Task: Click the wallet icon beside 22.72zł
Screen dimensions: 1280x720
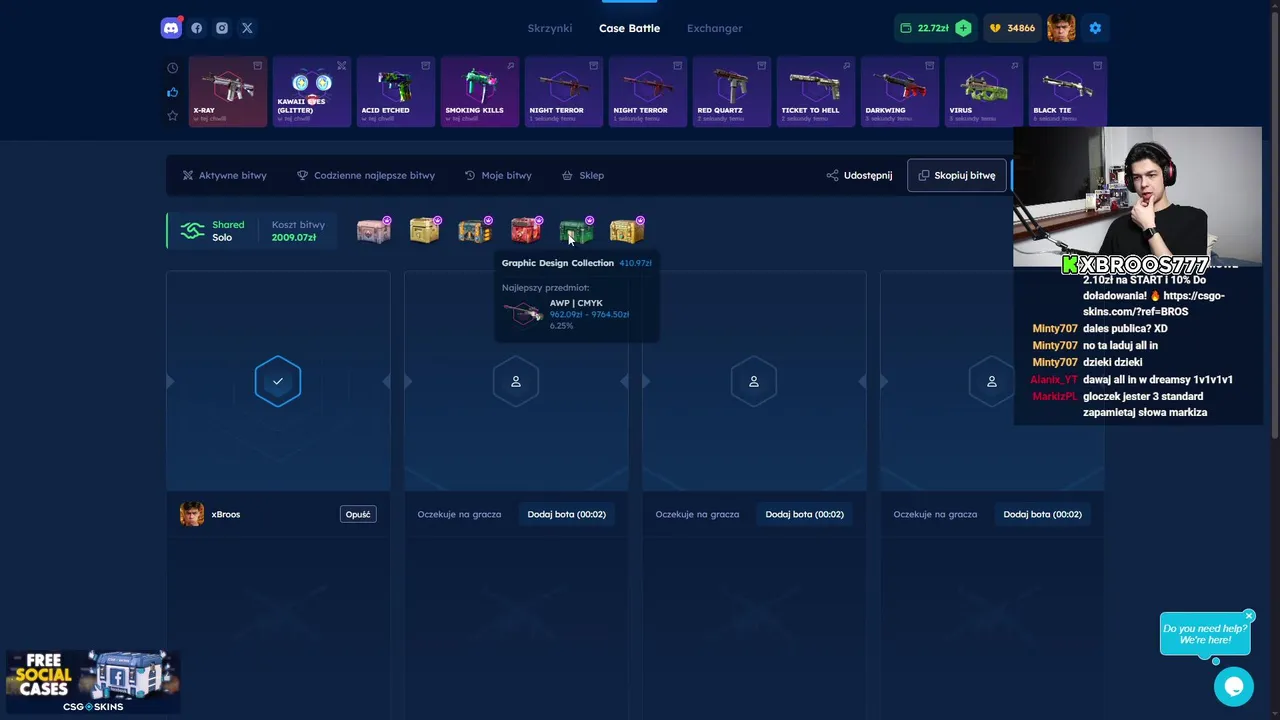Action: click(x=906, y=28)
